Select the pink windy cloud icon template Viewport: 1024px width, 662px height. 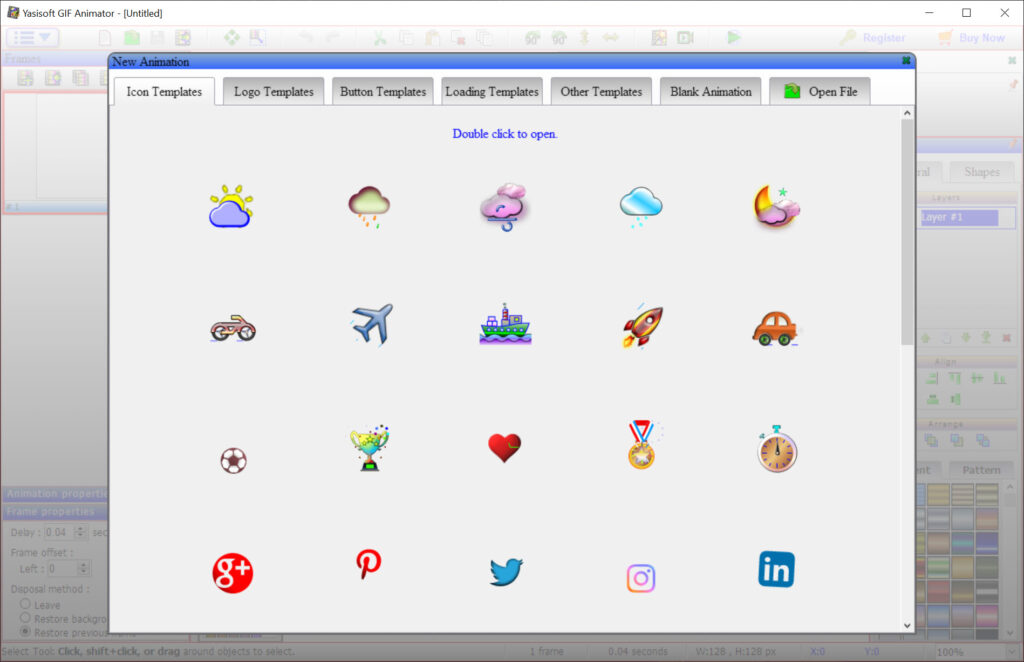(x=504, y=207)
